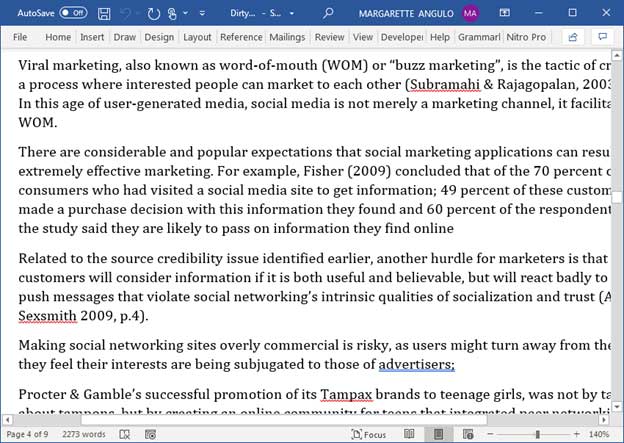624x443 pixels.
Task: Click the zoom in plus button
Action: coord(577,434)
